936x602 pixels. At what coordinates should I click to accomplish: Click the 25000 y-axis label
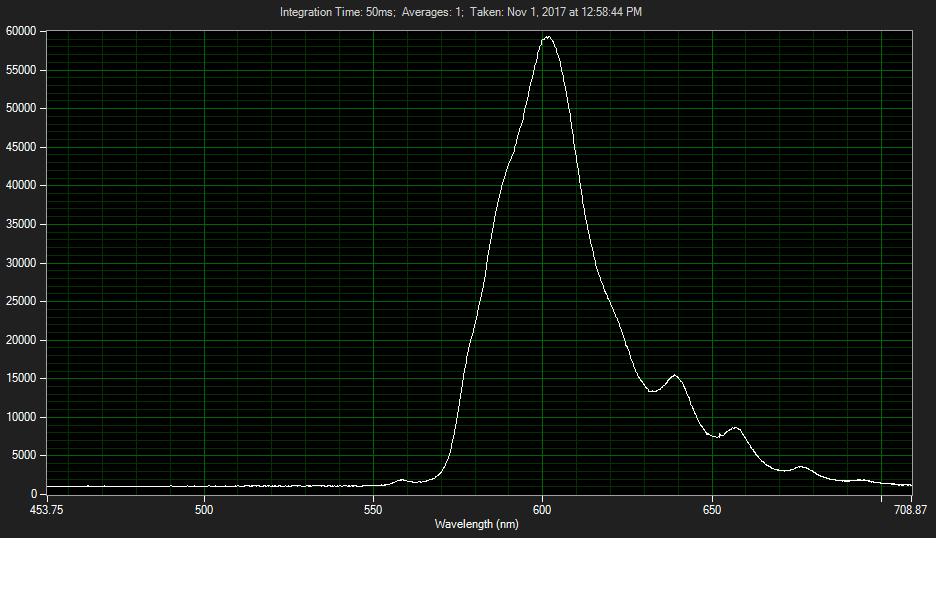[21, 301]
